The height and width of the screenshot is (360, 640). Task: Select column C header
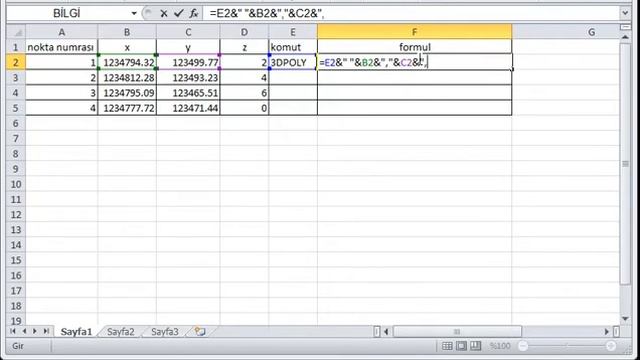188,32
